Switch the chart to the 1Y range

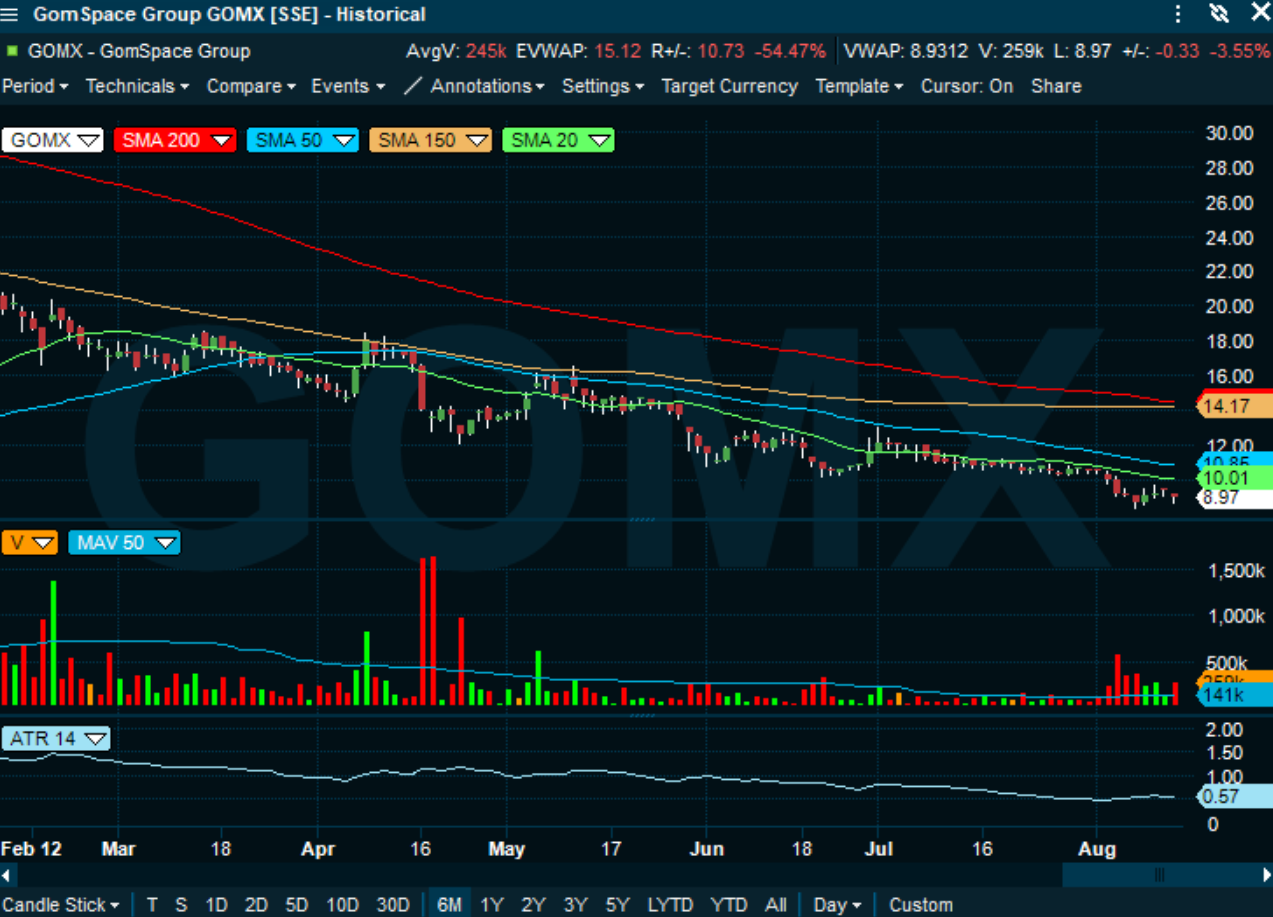click(492, 905)
